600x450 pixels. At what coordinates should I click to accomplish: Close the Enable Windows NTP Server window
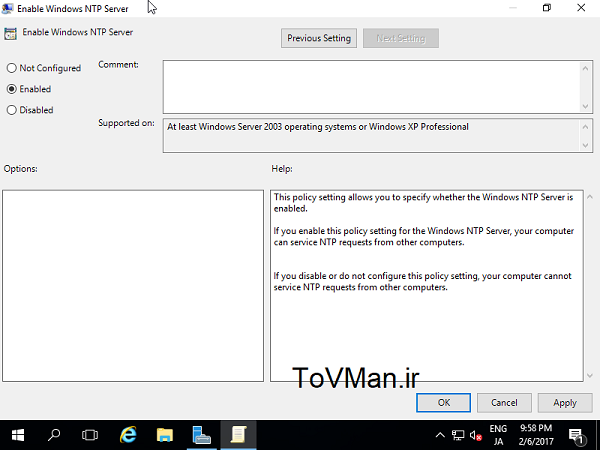[x=581, y=8]
